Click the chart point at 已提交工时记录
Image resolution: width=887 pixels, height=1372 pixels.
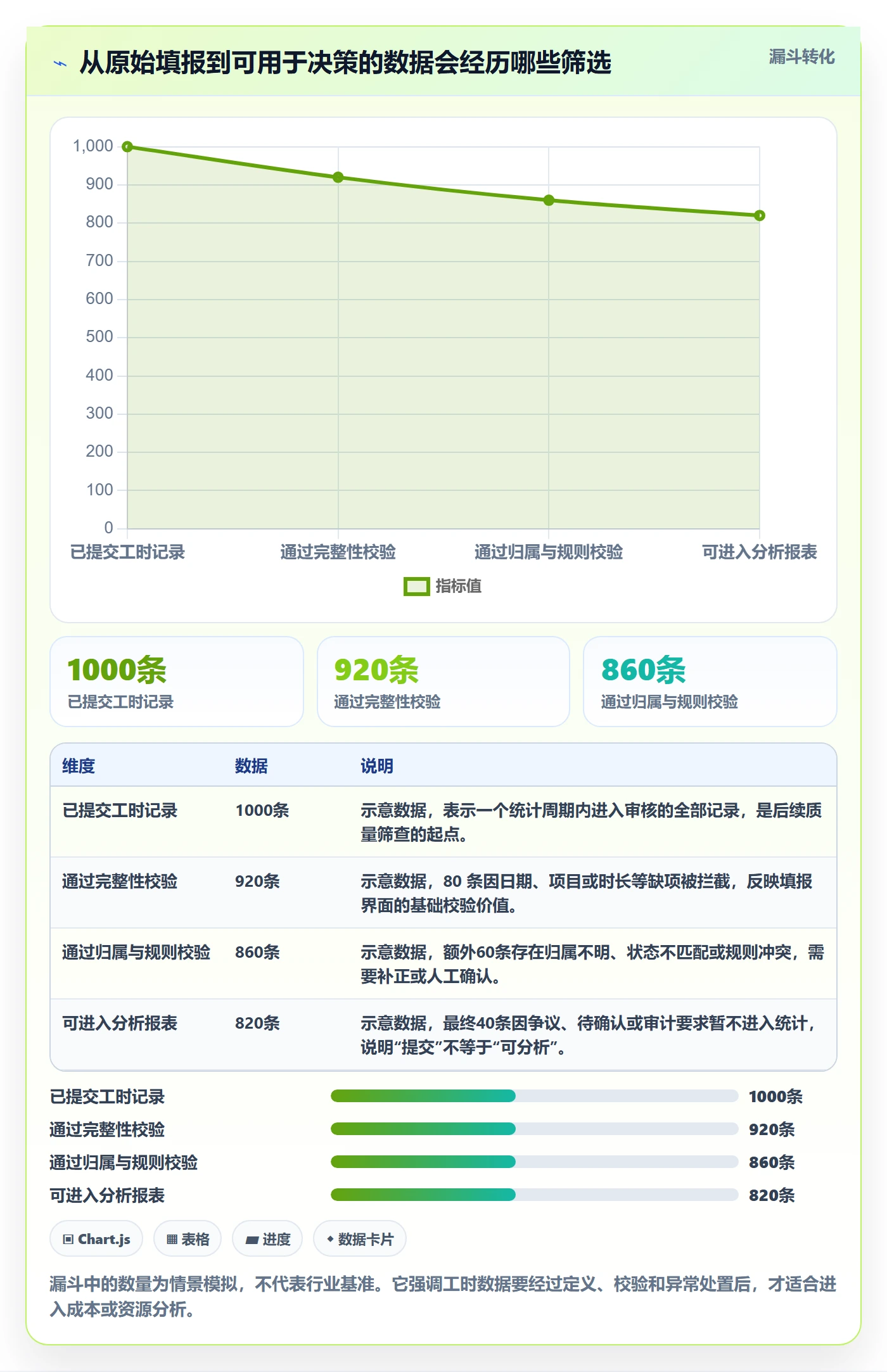coord(127,147)
